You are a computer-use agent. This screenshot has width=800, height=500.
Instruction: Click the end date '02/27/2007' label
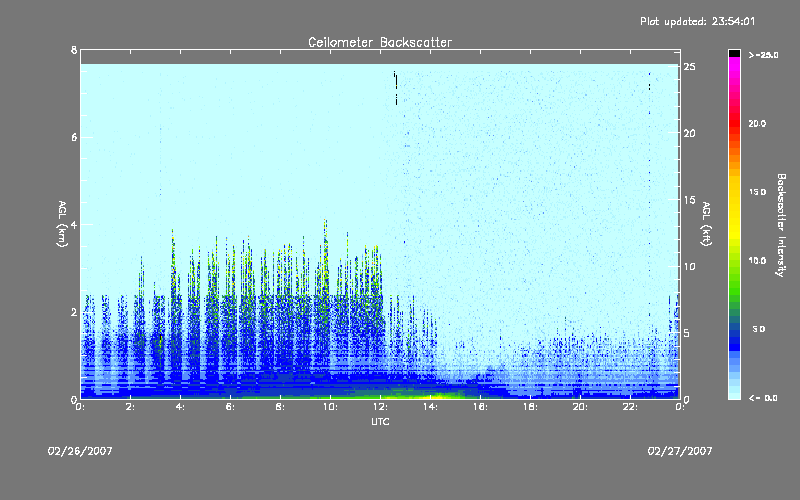pos(680,451)
